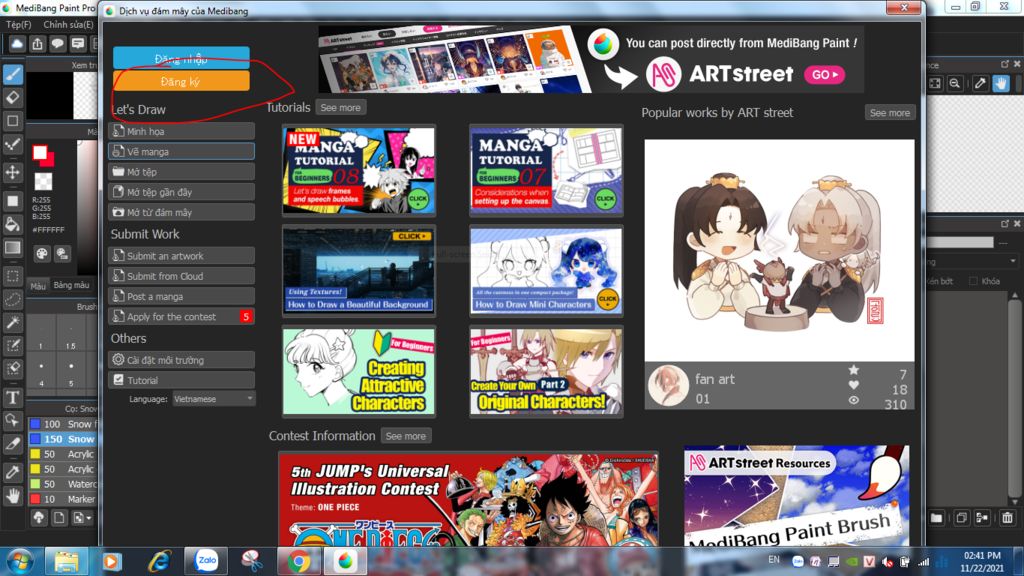Click Submit from Cloud
This screenshot has height=576, width=1024.
tap(182, 276)
